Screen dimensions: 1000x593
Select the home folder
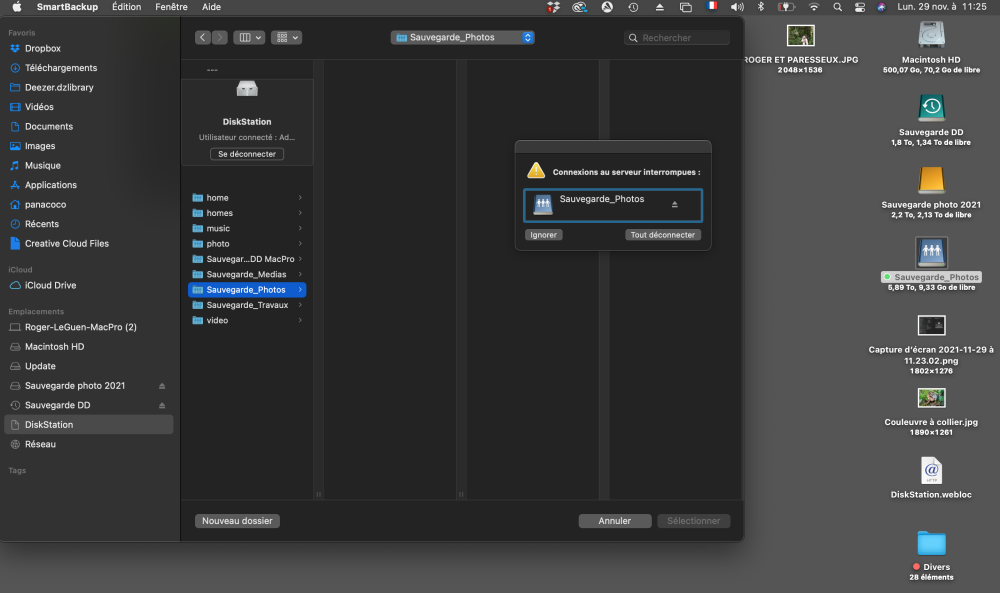coord(247,198)
